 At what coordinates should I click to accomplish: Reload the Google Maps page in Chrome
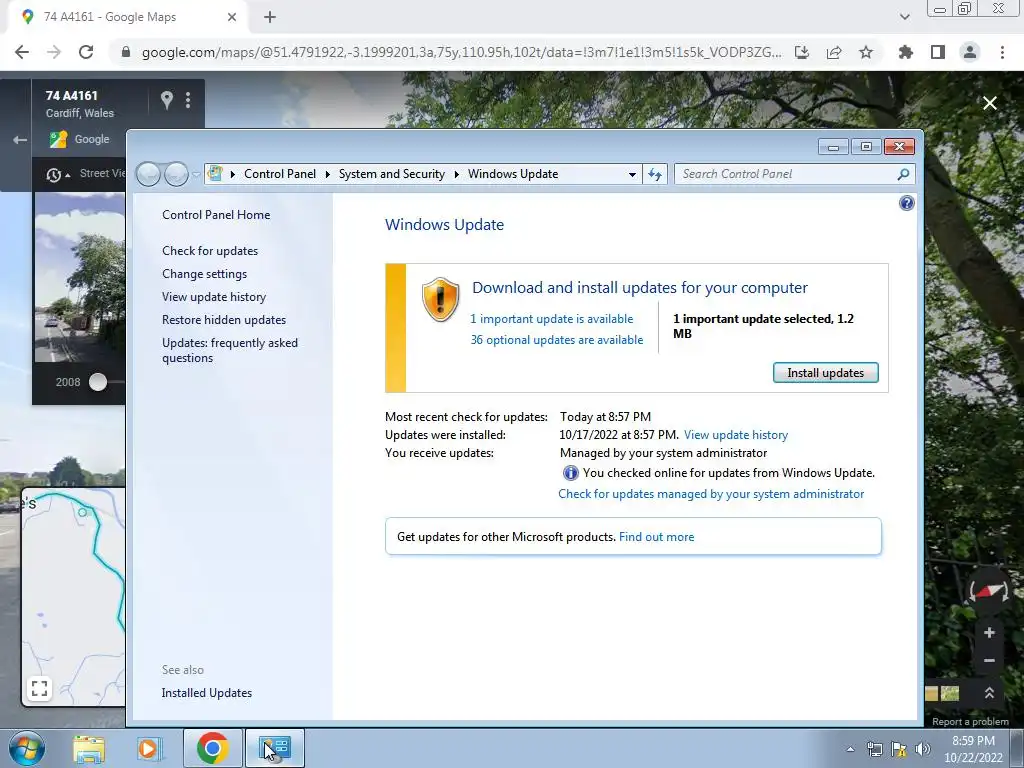coord(86,52)
